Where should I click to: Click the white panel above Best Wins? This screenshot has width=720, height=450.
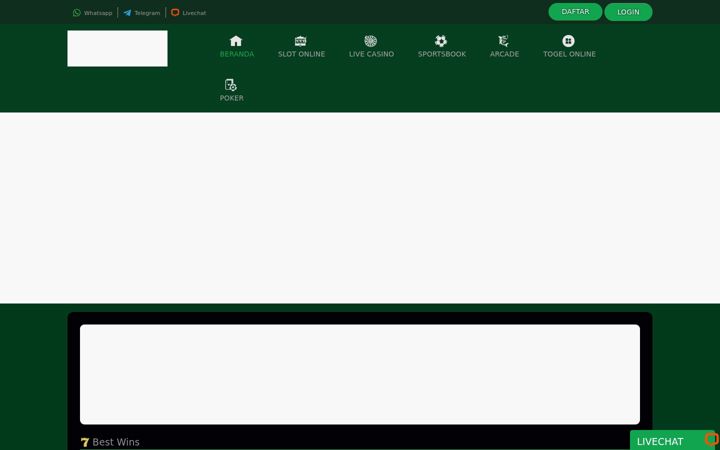360,374
